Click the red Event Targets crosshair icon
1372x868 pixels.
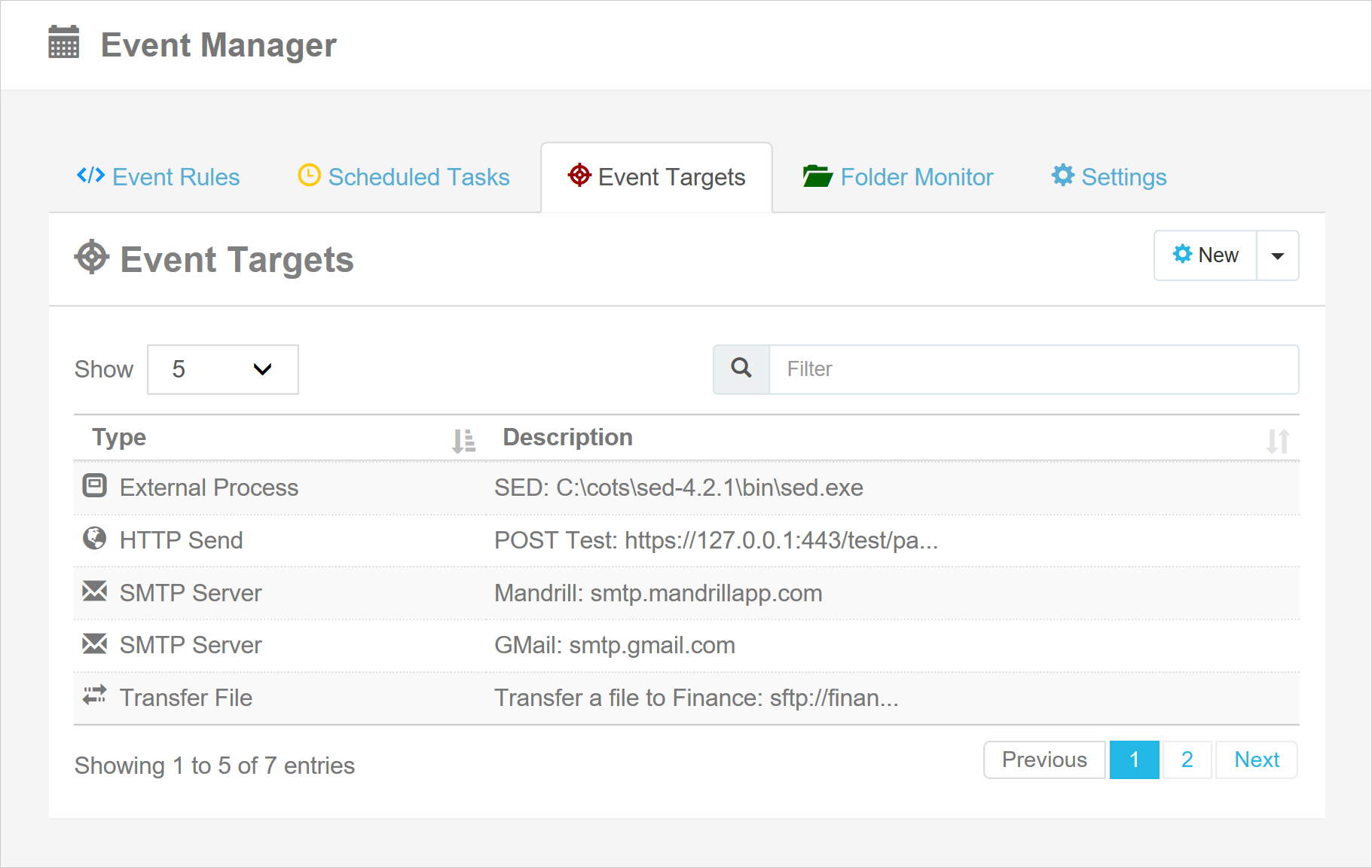tap(579, 175)
